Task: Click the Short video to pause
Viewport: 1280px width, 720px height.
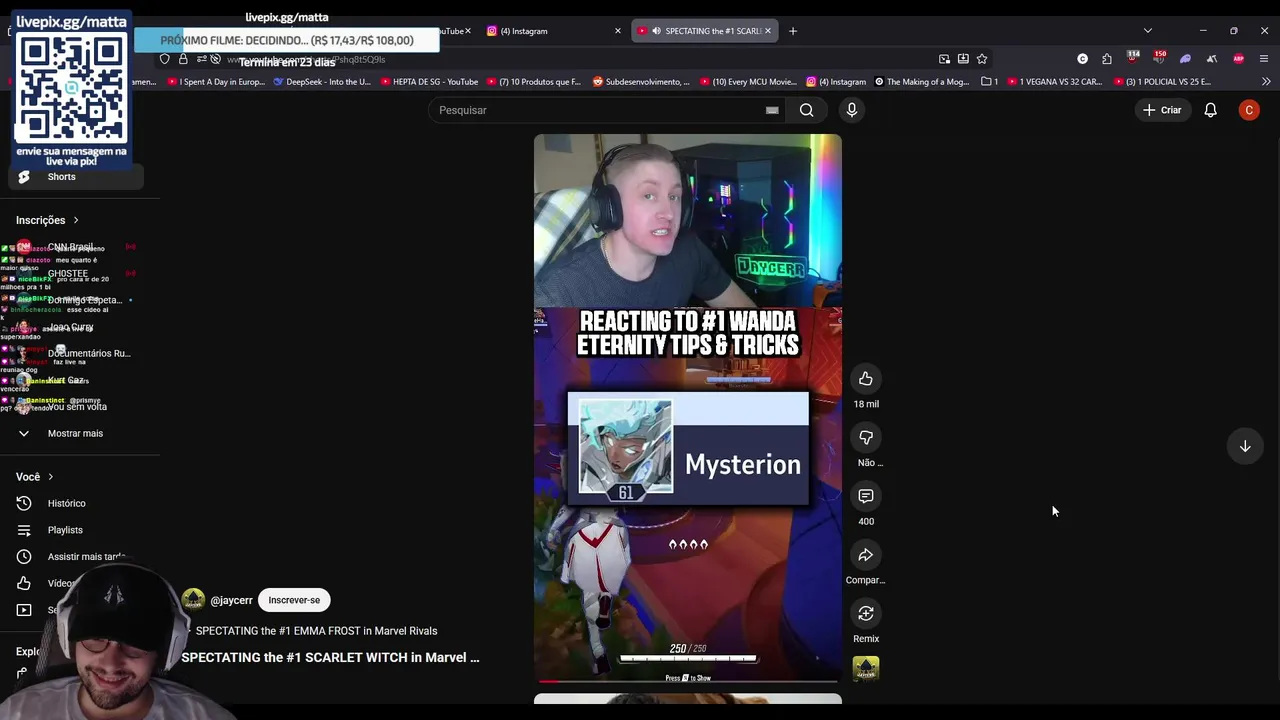Action: [x=688, y=408]
